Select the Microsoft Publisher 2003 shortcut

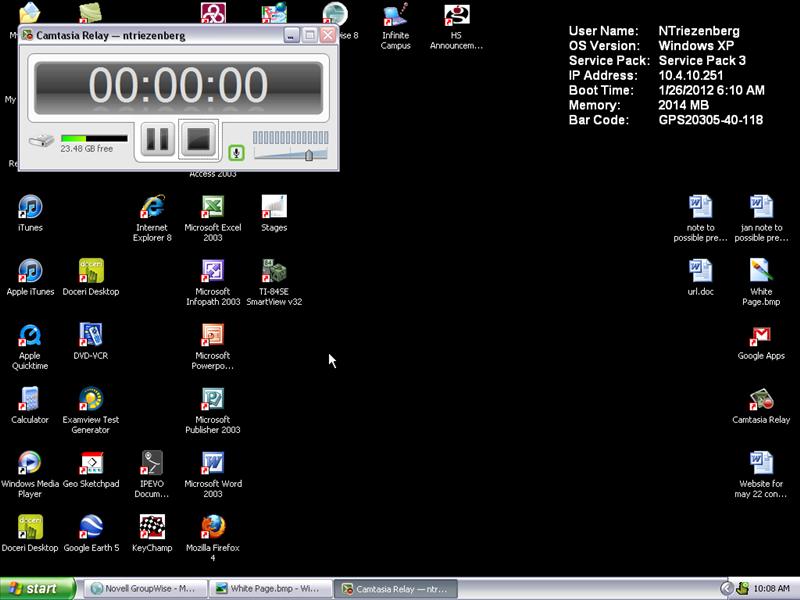pyautogui.click(x=213, y=411)
